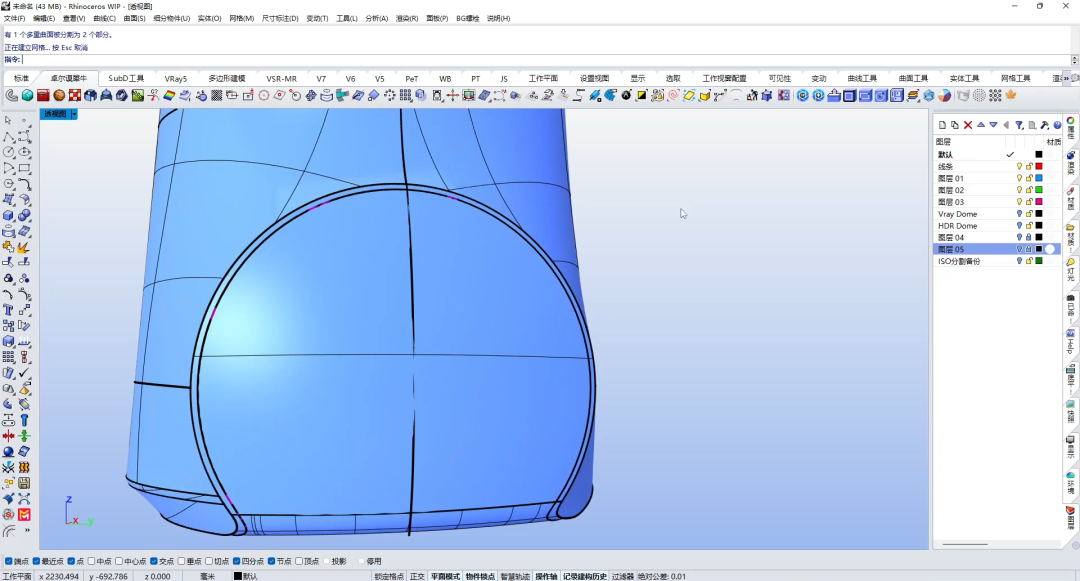Click the red circle icon in top toolbar

point(264,96)
